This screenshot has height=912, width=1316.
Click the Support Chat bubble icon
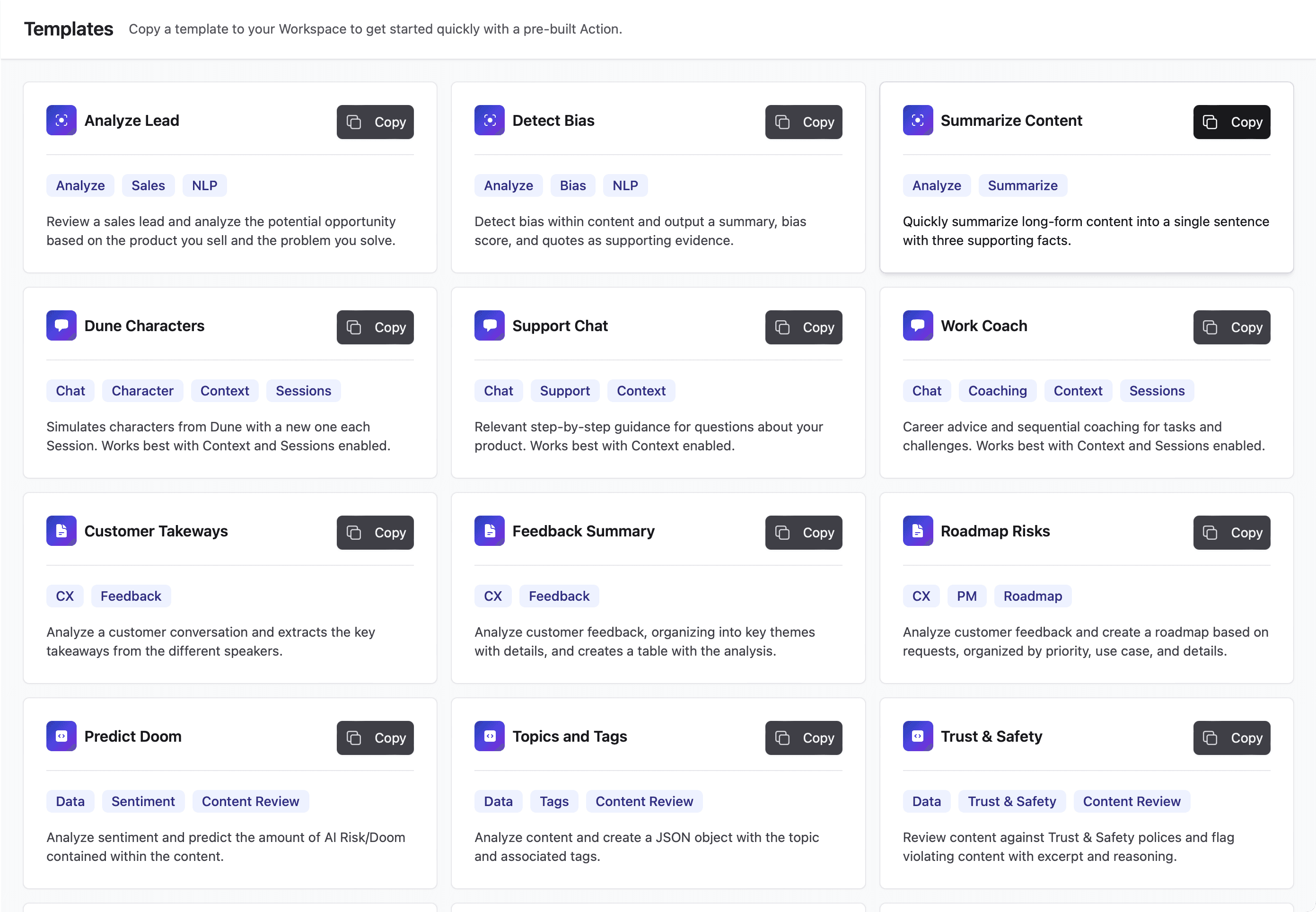[x=489, y=325]
